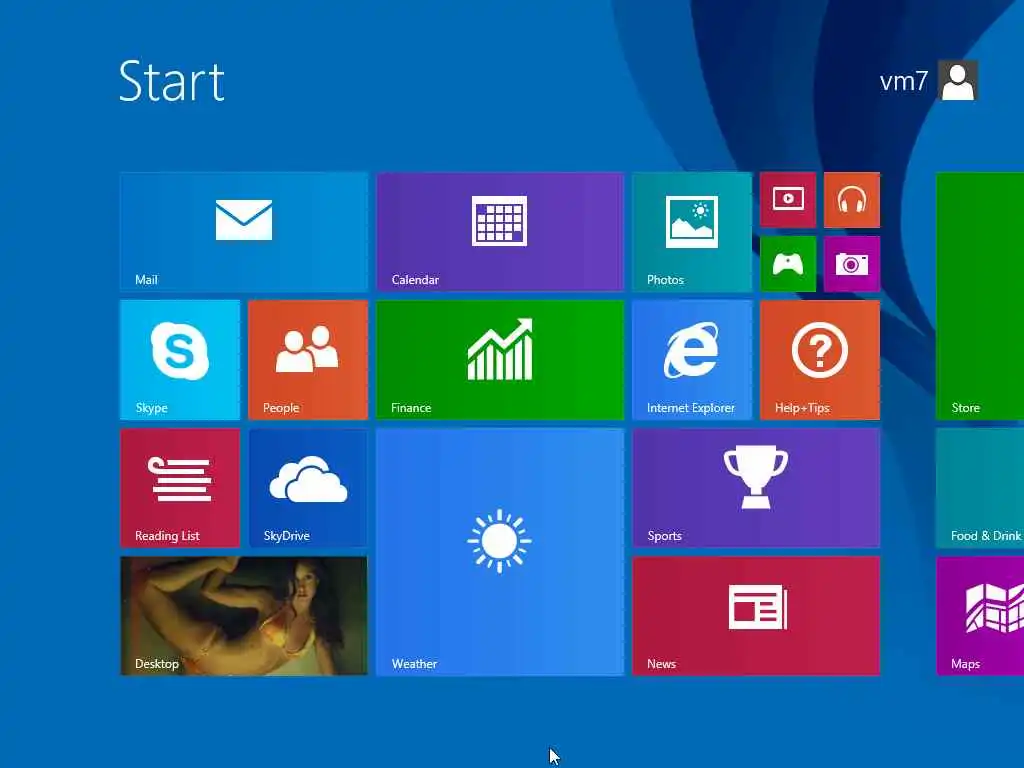
Task: Open the People tile
Action: coord(308,360)
